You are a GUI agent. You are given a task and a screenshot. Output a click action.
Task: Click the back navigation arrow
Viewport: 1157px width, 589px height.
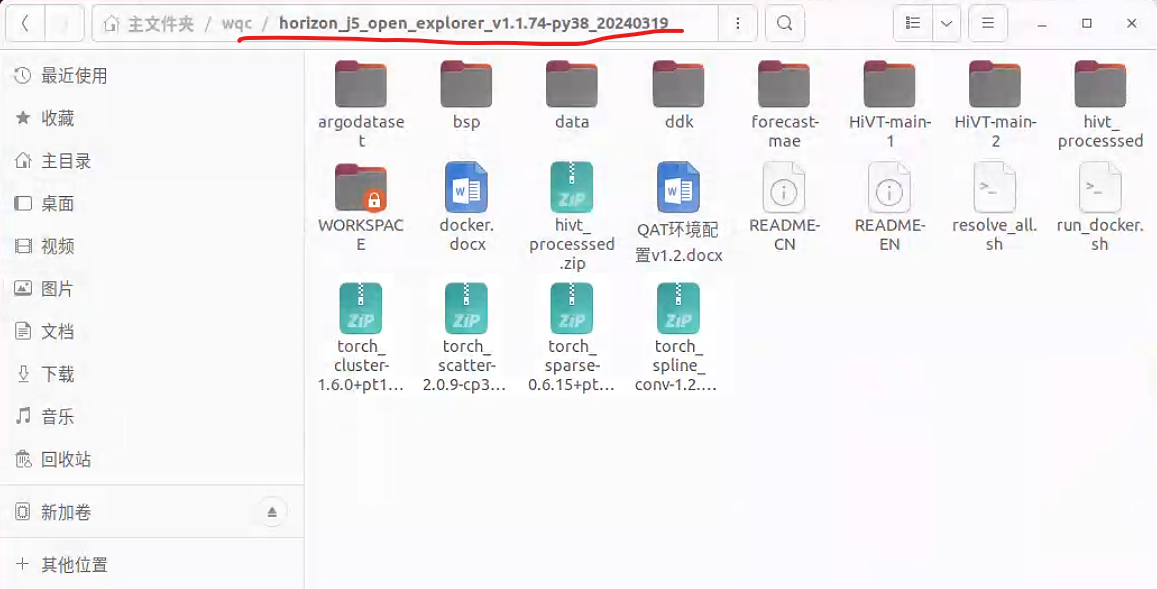[25, 24]
